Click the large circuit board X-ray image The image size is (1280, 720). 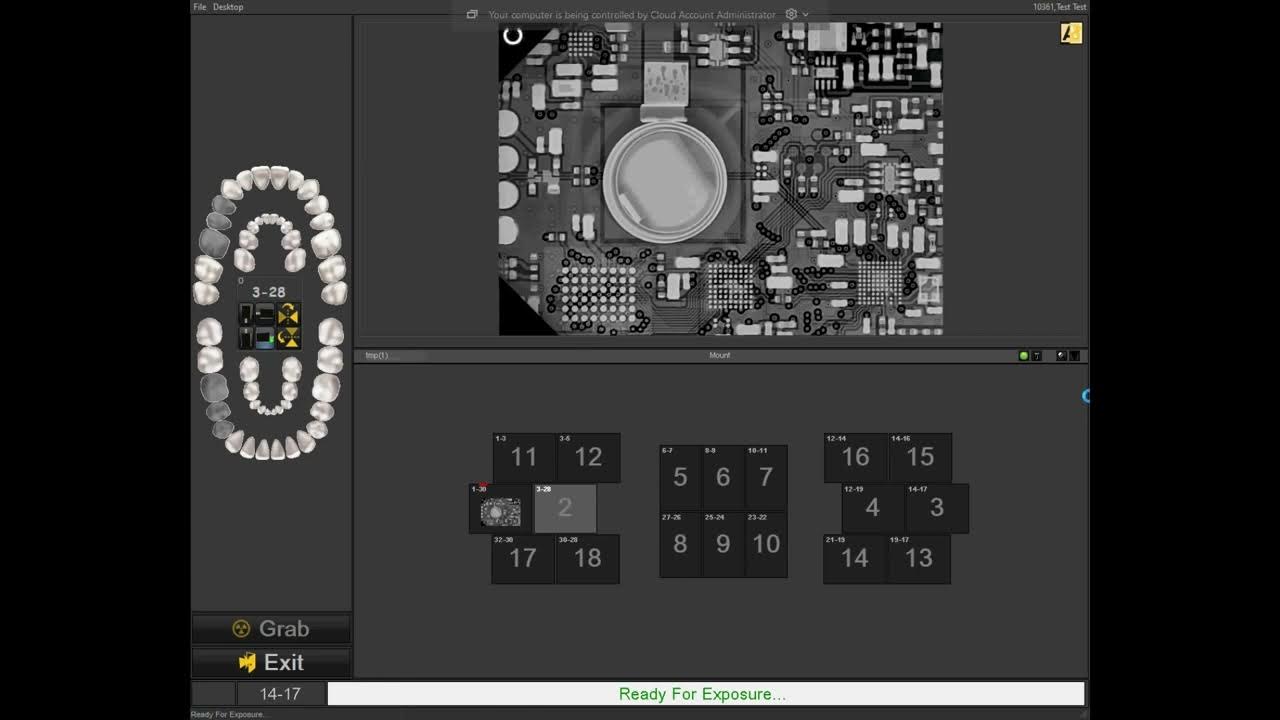(x=720, y=179)
